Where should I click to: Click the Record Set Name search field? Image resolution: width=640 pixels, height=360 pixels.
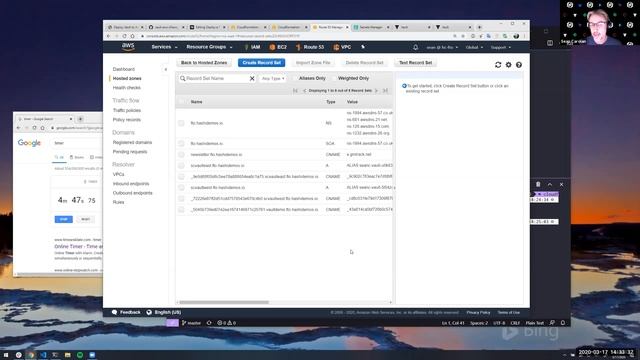tap(216, 78)
